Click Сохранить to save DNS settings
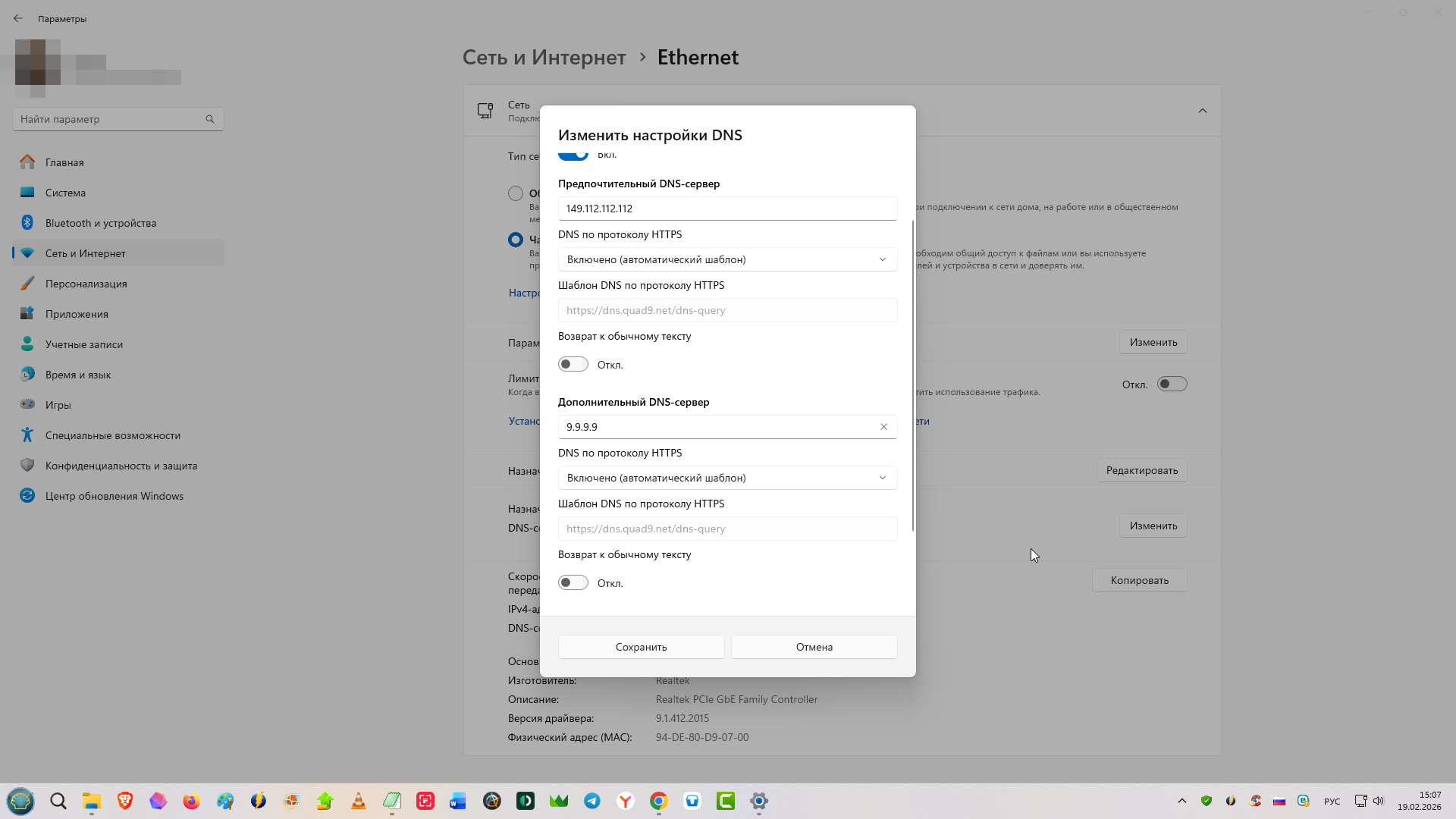 (641, 647)
